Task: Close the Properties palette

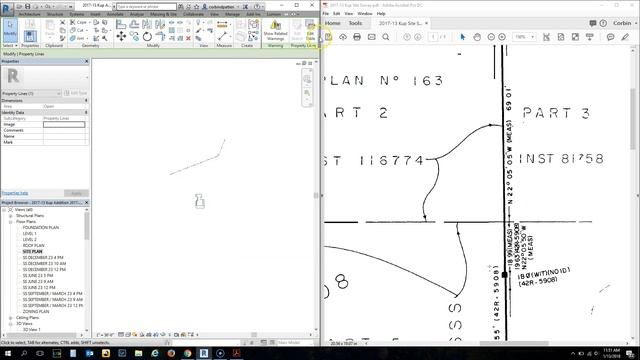Action: tap(86, 61)
